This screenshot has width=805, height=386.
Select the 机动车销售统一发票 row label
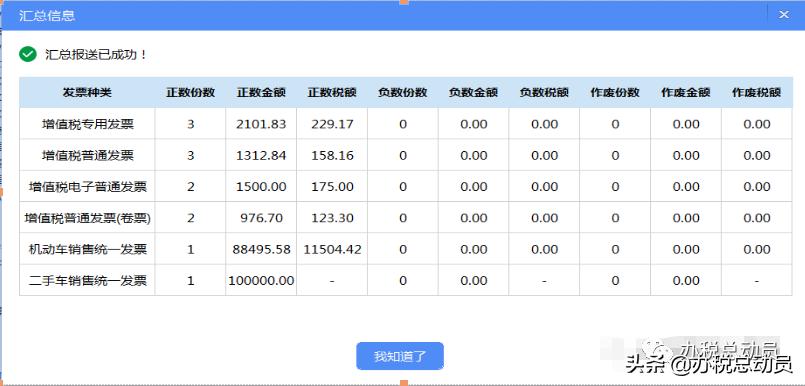coord(88,249)
